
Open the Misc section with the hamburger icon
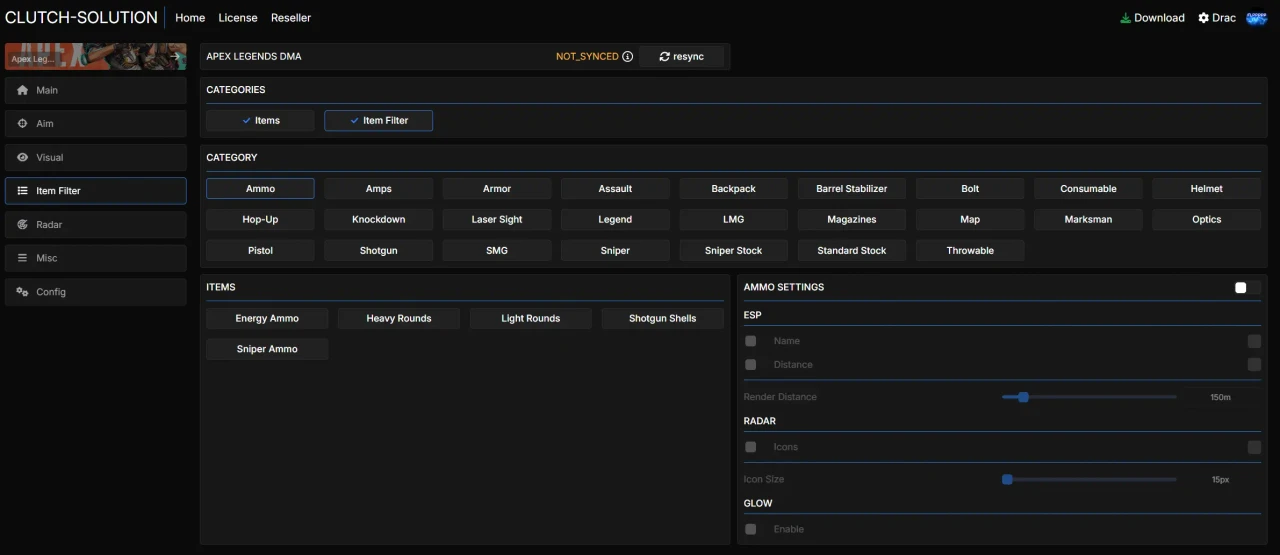coord(95,258)
